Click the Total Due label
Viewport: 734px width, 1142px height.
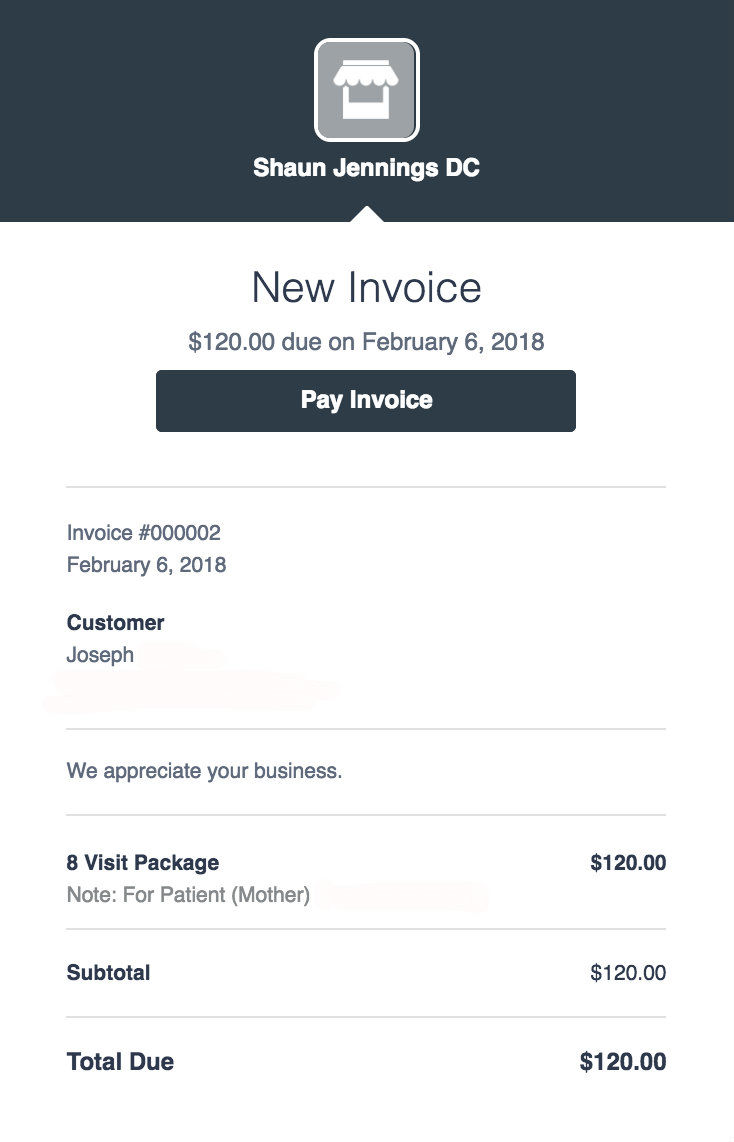point(120,1062)
